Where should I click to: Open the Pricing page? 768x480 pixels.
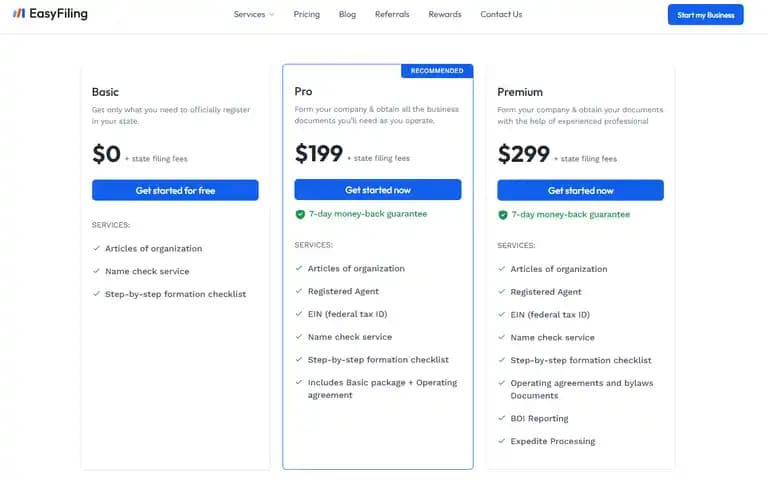click(x=307, y=14)
